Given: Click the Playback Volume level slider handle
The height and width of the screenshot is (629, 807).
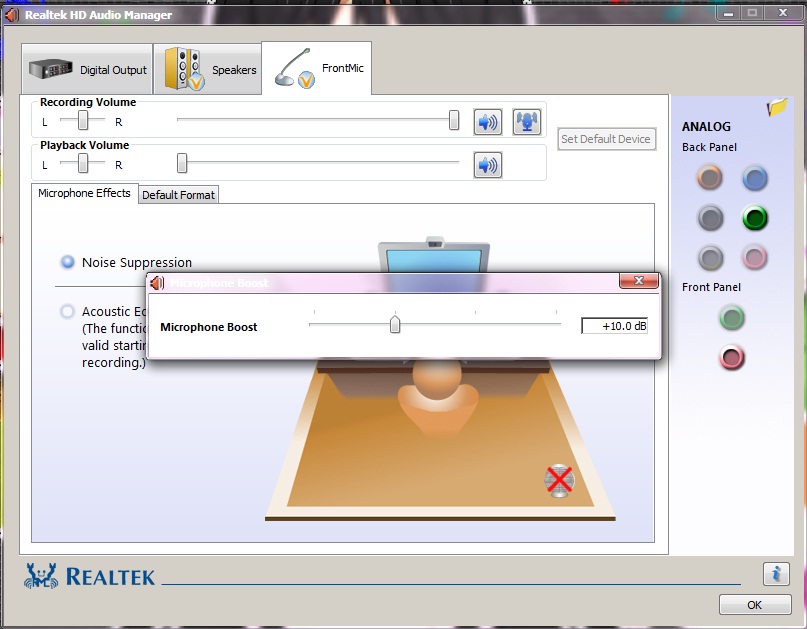Looking at the screenshot, I should 182,163.
